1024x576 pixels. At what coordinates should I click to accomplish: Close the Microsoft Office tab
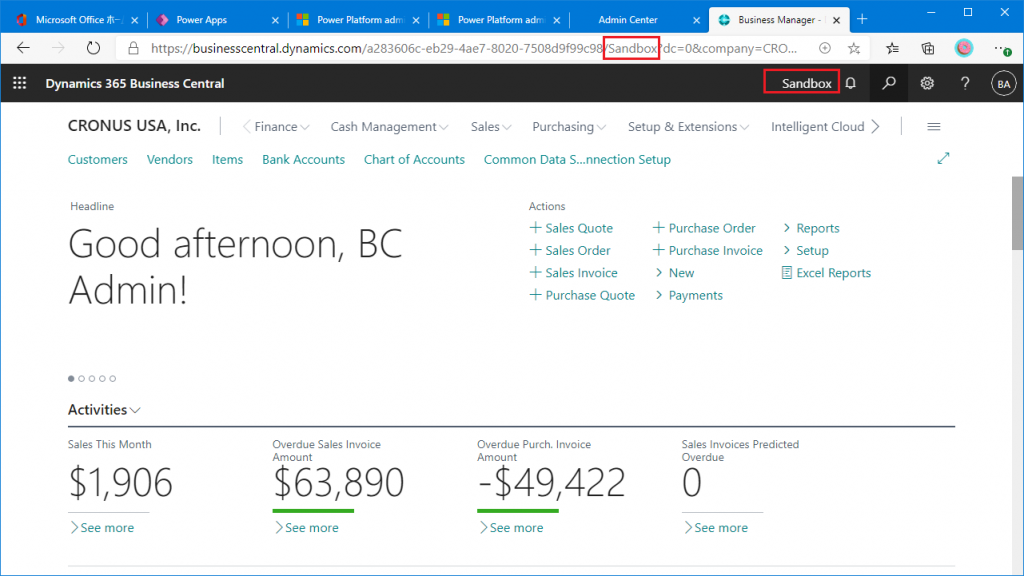click(135, 20)
